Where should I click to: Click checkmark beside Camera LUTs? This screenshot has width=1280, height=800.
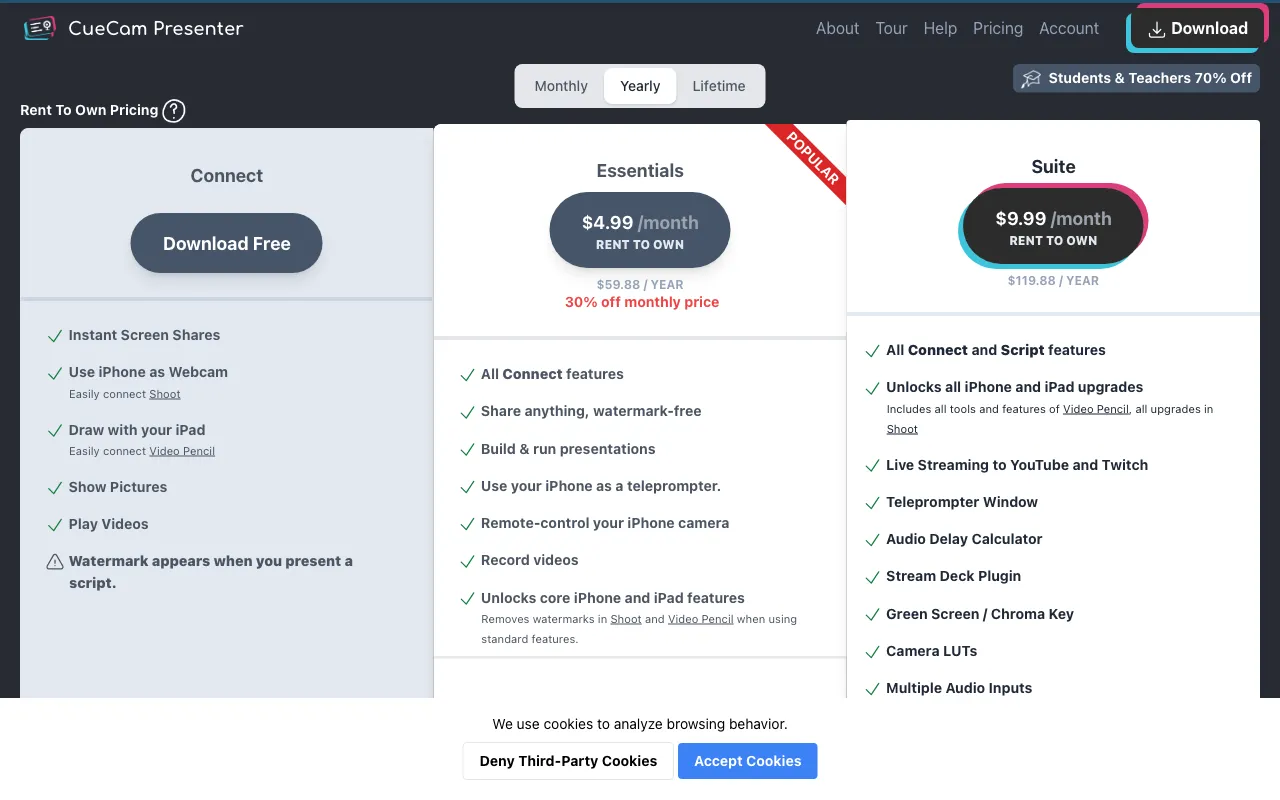[872, 652]
